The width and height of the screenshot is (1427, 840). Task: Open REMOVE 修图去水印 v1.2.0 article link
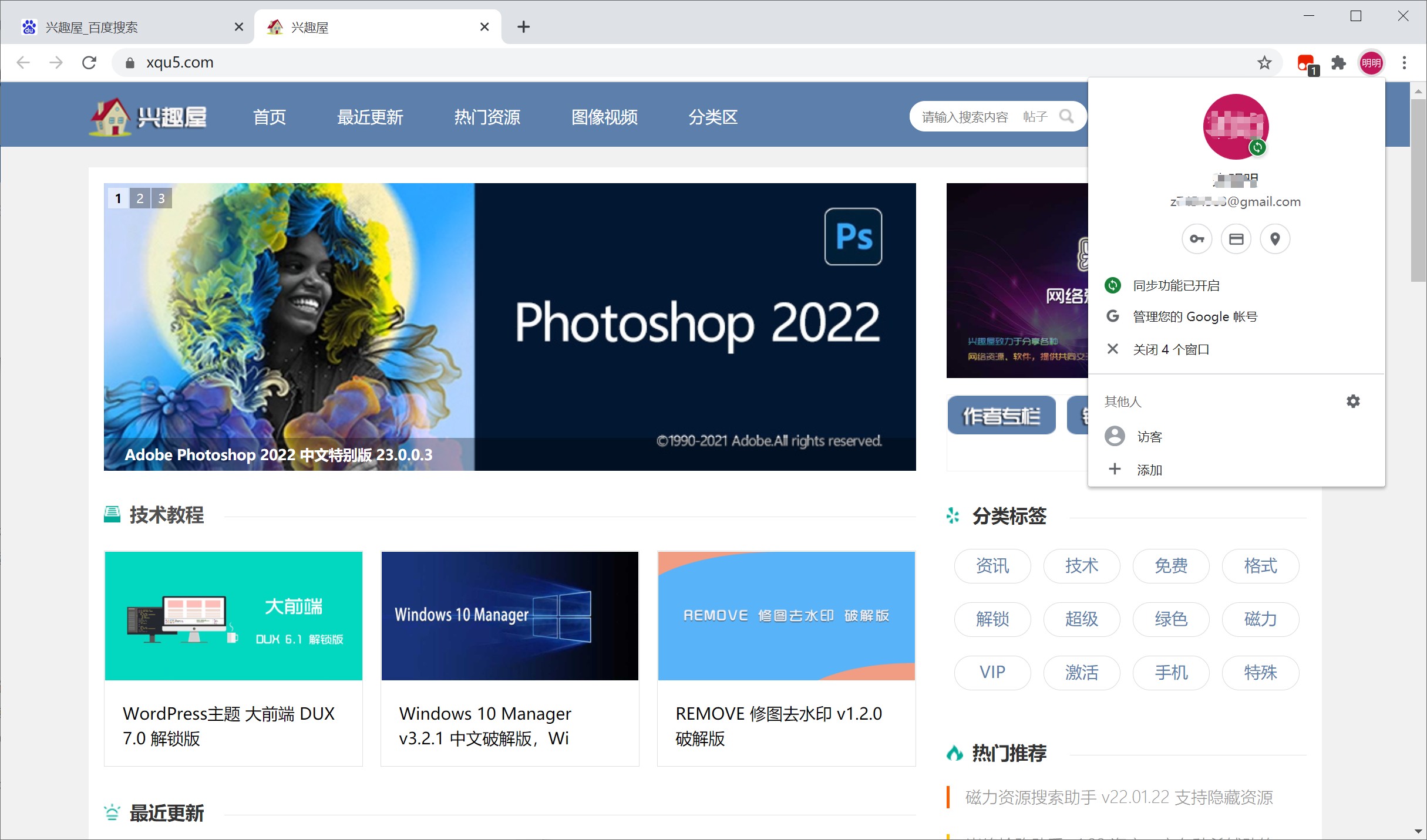point(779,726)
